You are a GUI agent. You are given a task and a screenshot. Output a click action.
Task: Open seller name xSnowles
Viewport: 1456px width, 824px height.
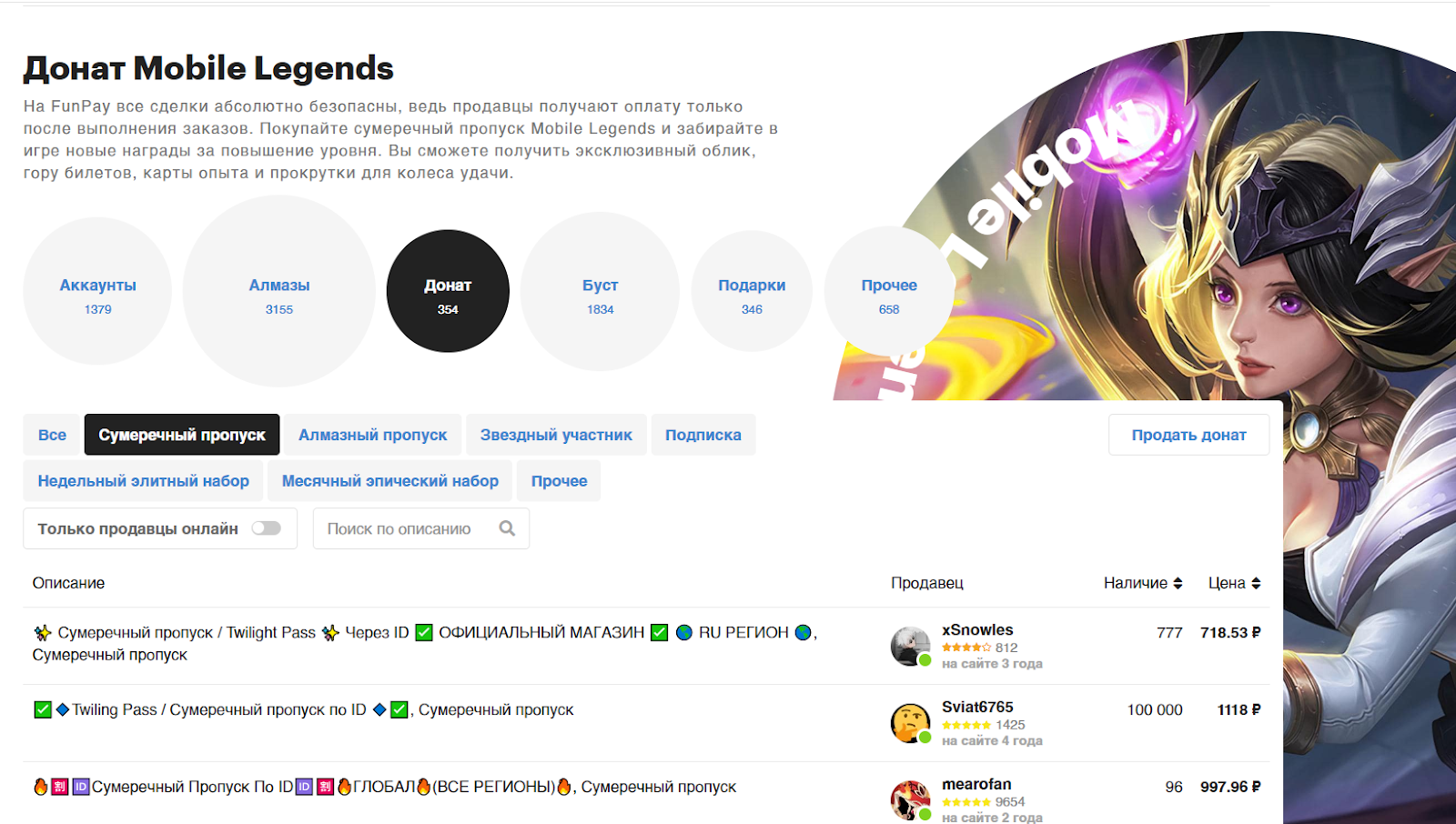977,630
